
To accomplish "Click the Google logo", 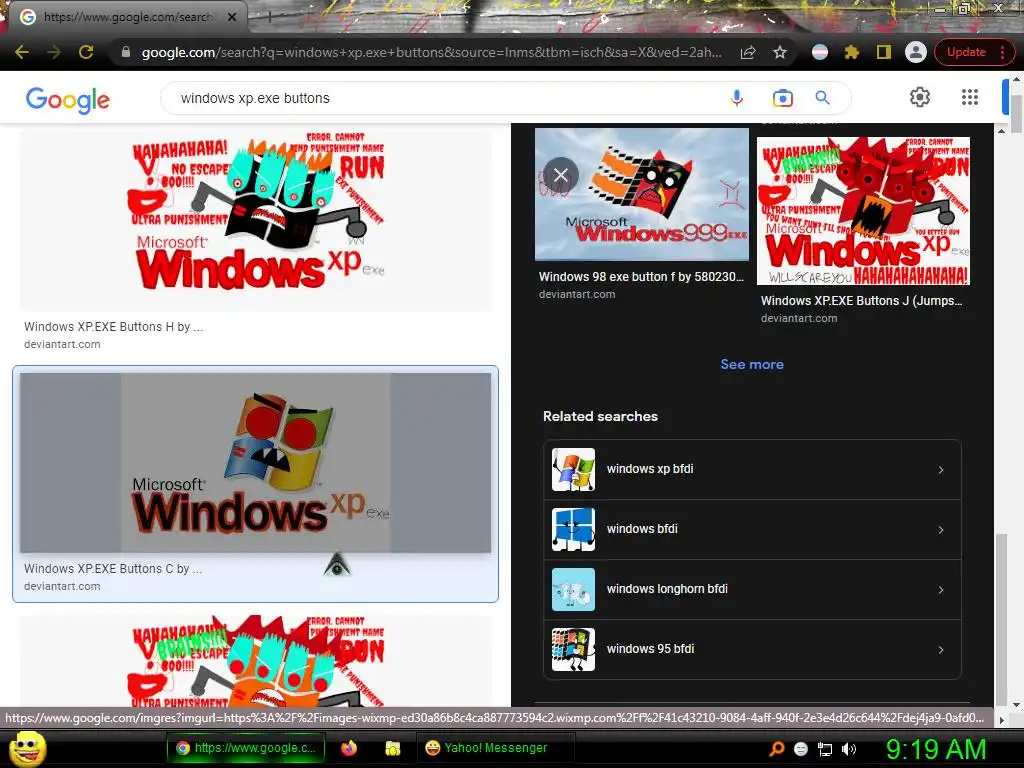I will (68, 99).
